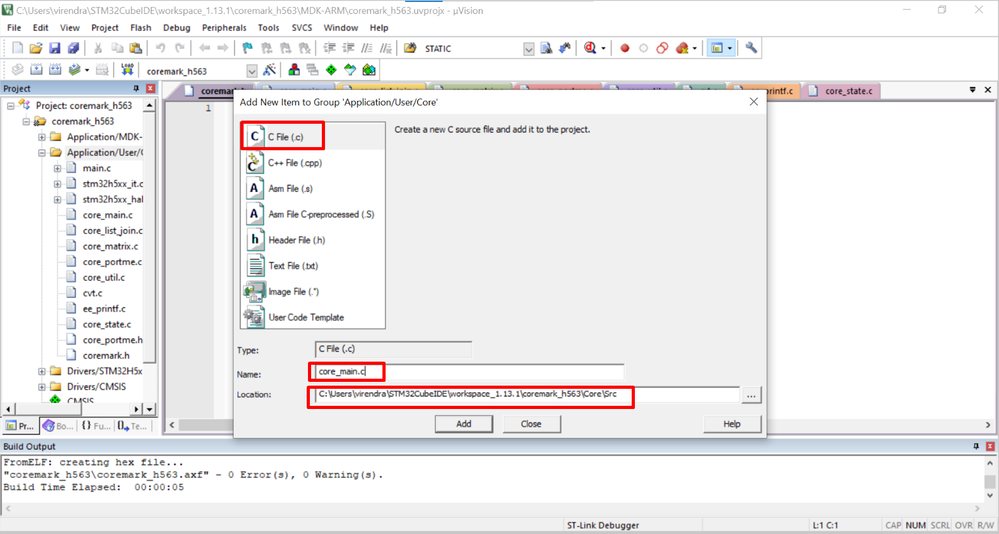Viewport: 999px width, 534px height.
Task: Click the Location path input field
Action: coord(526,394)
